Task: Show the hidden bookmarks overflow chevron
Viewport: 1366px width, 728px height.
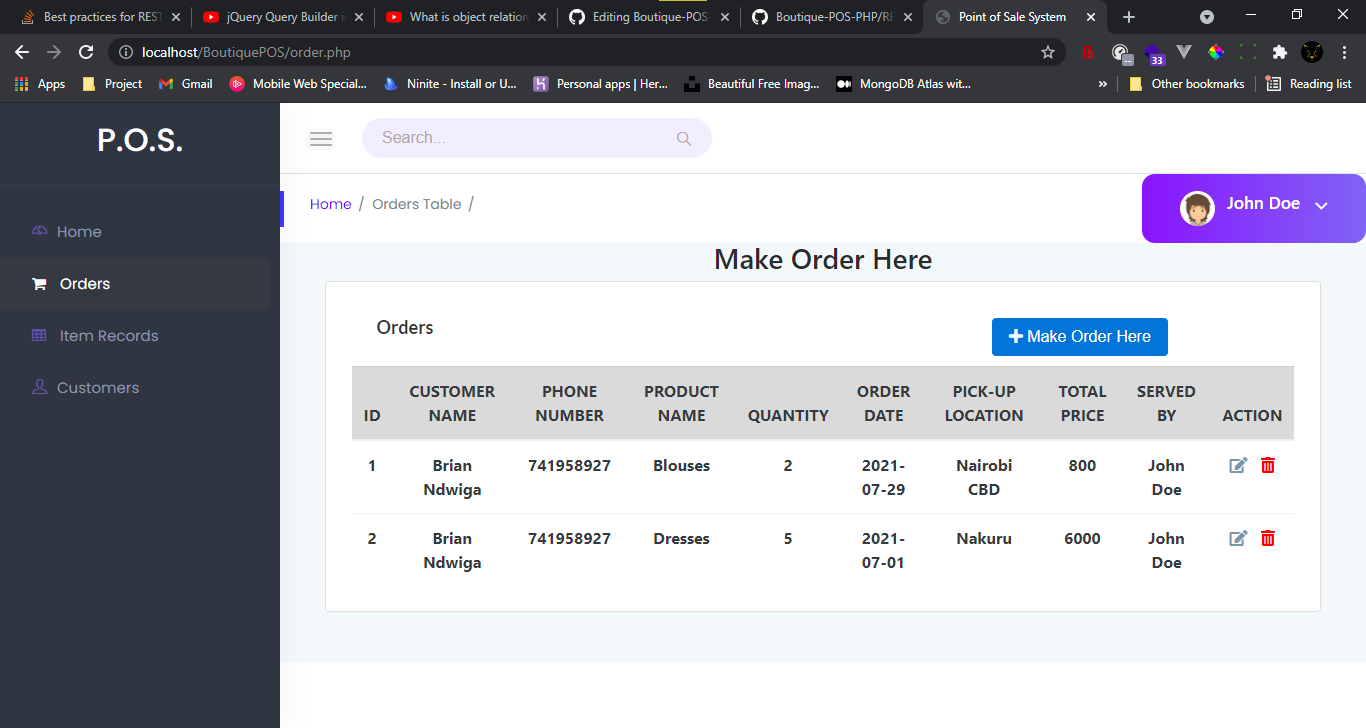Action: tap(1103, 84)
